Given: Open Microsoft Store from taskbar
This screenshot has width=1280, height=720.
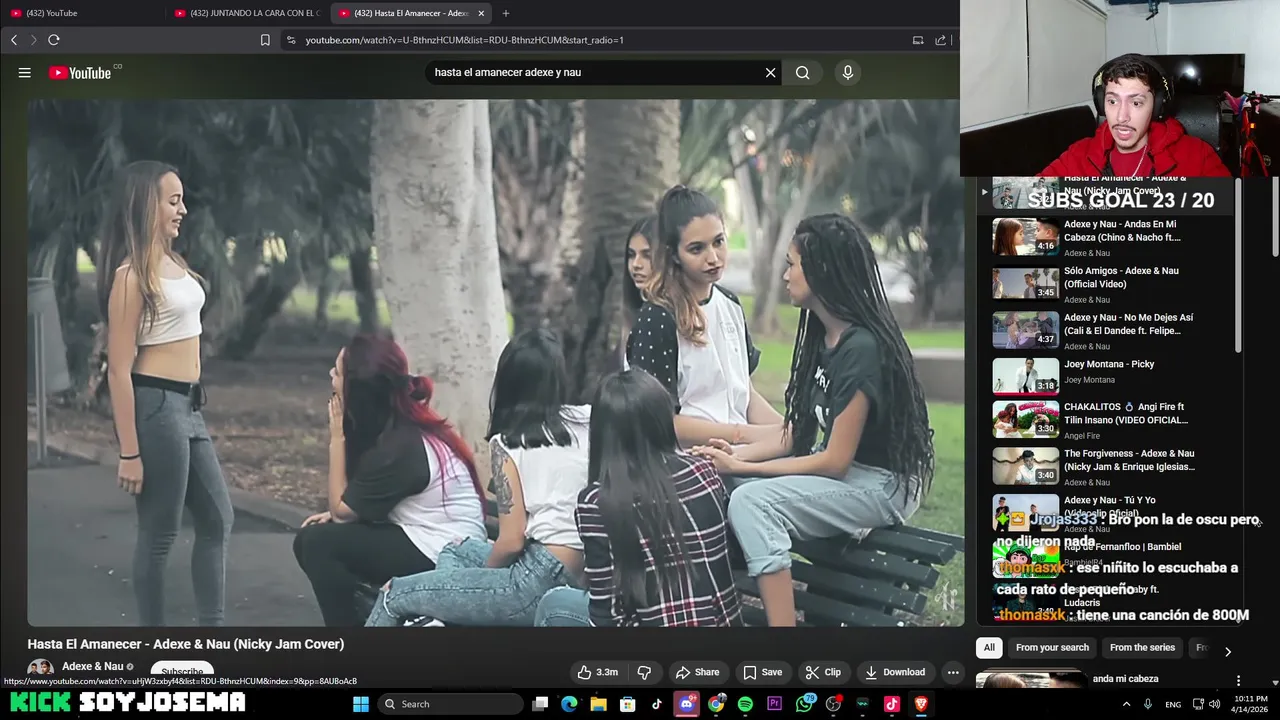Looking at the screenshot, I should 627,704.
